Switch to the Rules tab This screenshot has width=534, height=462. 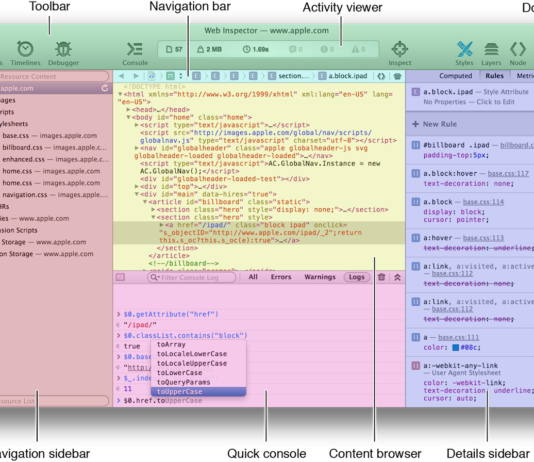[494, 76]
